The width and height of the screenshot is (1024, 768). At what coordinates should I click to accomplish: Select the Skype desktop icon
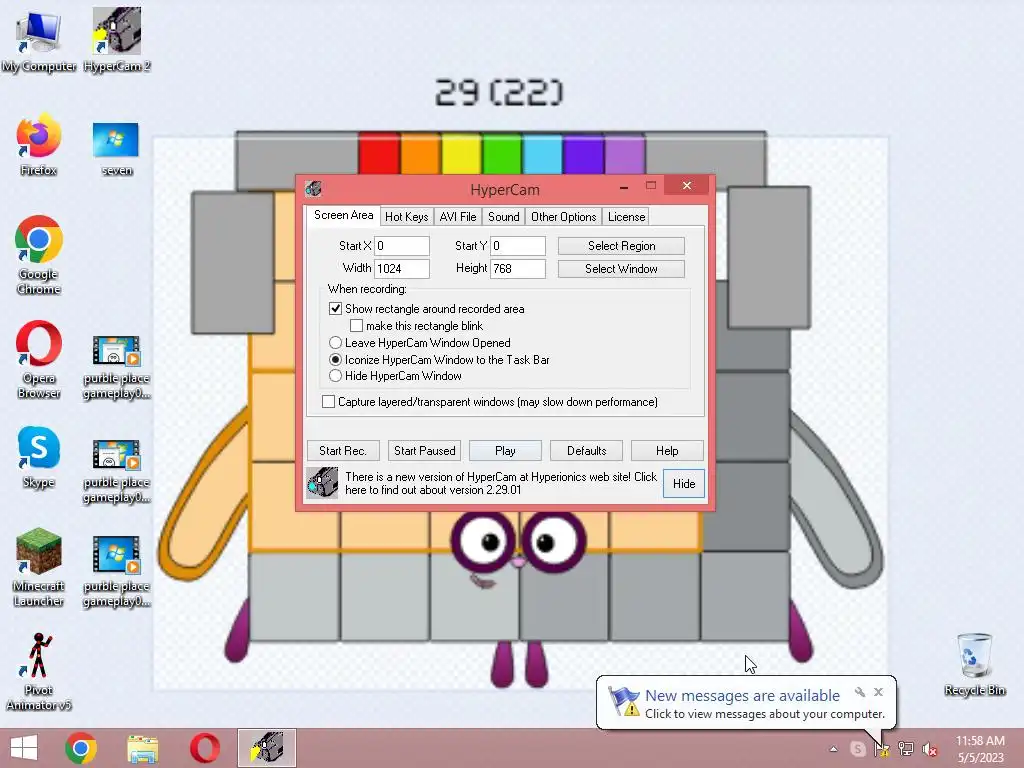click(x=39, y=457)
